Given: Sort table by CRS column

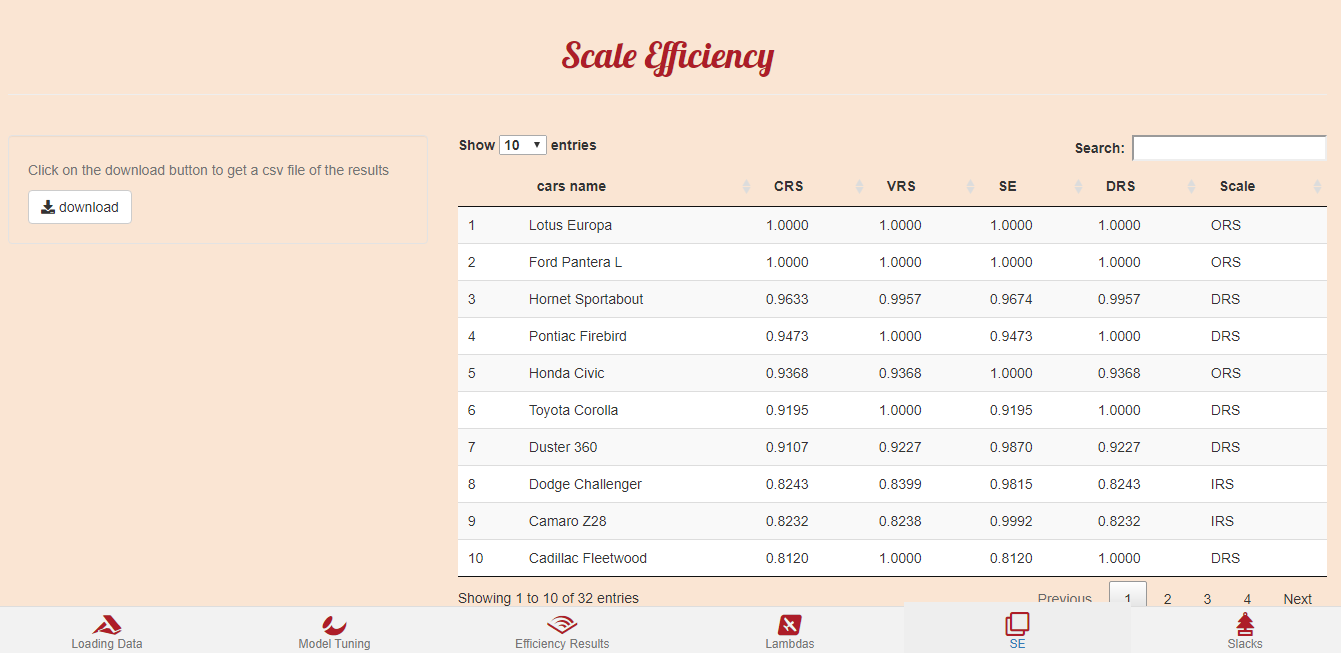Looking at the screenshot, I should [788, 186].
